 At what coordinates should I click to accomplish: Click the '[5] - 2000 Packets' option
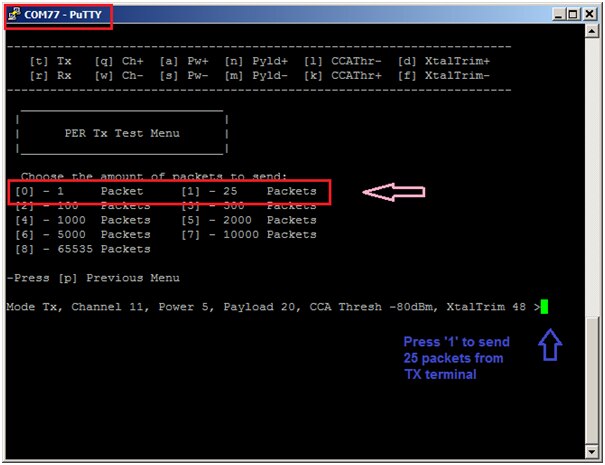[249, 220]
